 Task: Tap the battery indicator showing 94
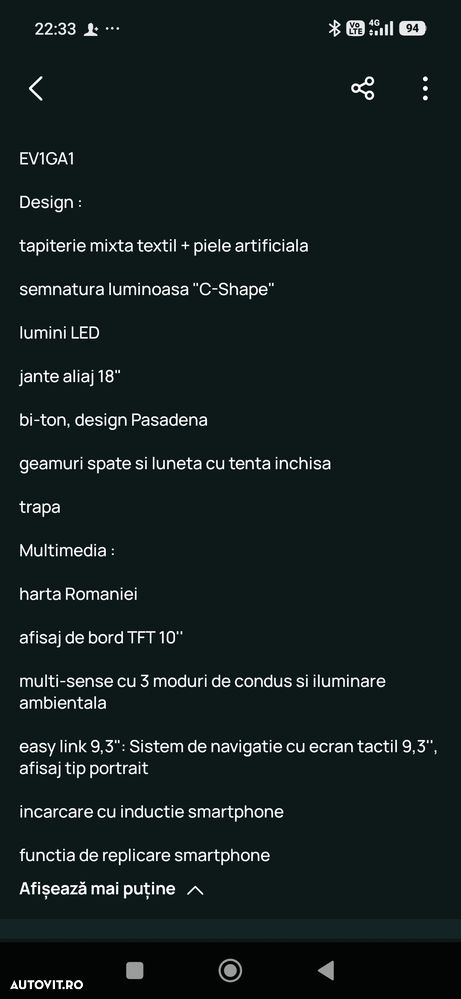413,29
